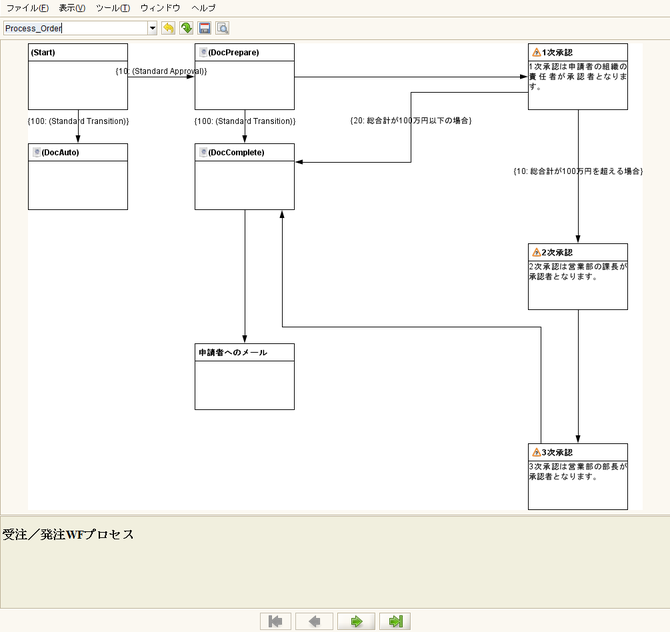
Task: Select the (Start) workflow node
Action: pyautogui.click(x=78, y=76)
